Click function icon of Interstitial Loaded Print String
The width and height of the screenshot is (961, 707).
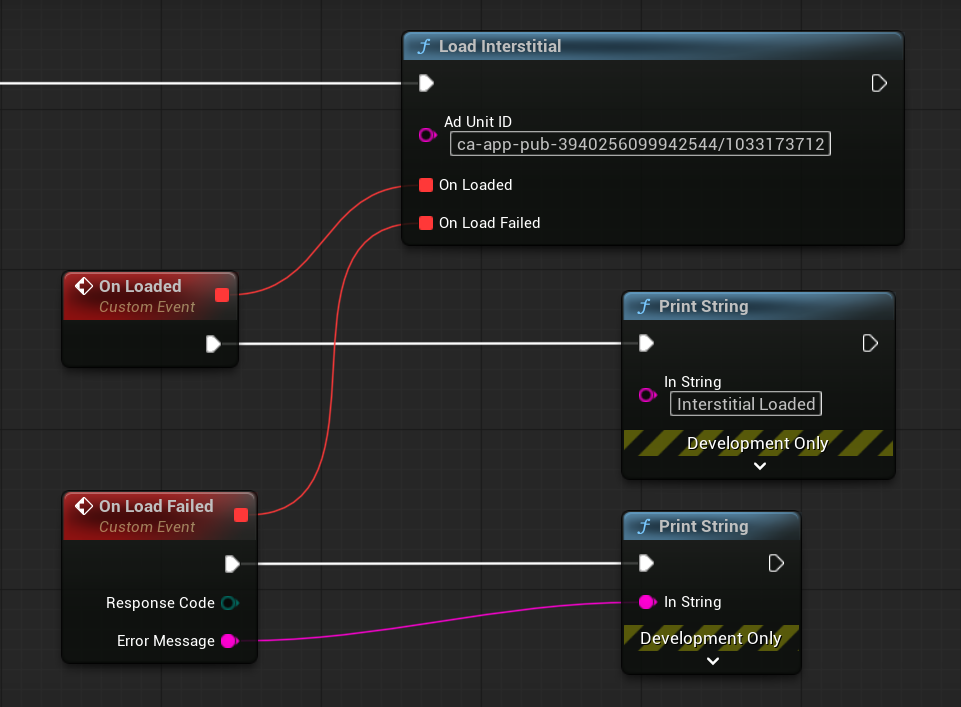coord(644,306)
